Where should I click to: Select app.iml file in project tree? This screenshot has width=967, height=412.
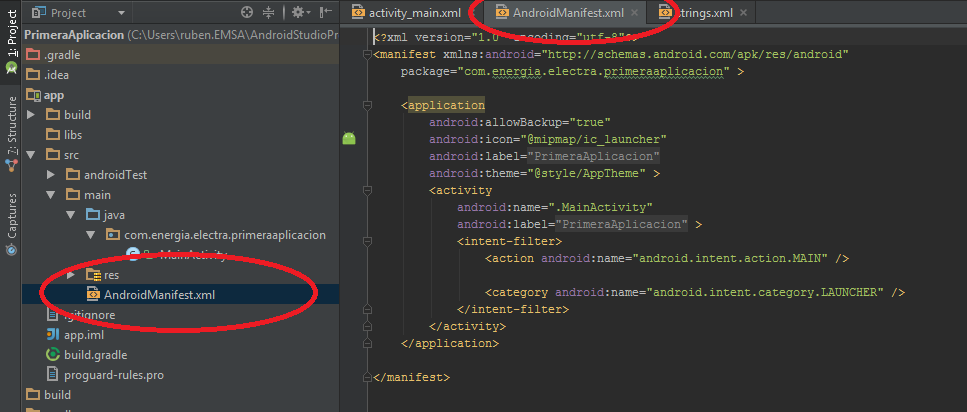(x=84, y=335)
